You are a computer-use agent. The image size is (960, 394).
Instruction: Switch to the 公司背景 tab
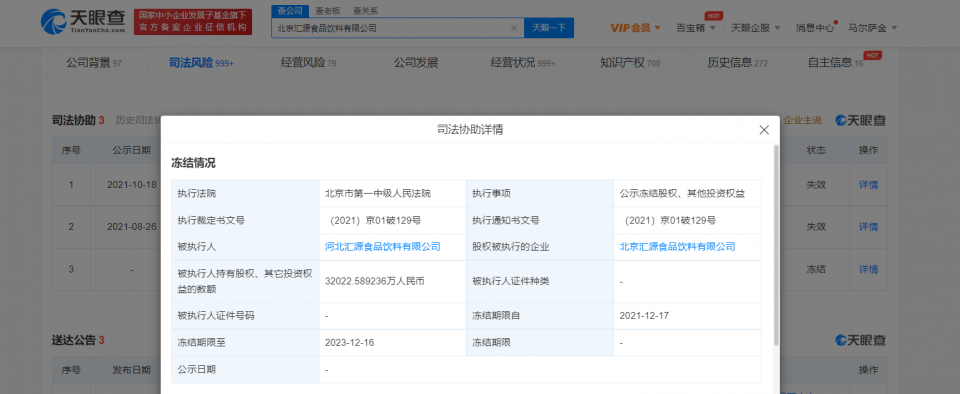click(x=94, y=63)
